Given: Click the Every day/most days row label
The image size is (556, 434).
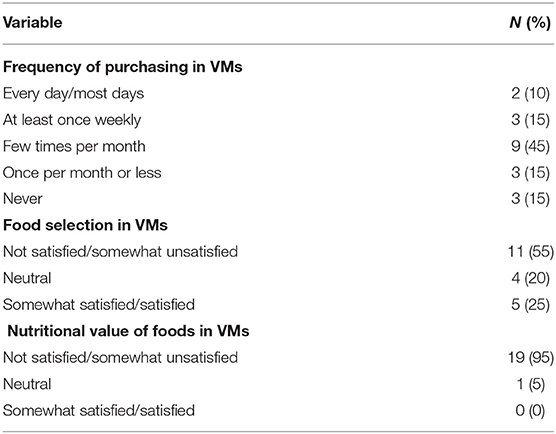Looking at the screenshot, I should click(73, 94).
